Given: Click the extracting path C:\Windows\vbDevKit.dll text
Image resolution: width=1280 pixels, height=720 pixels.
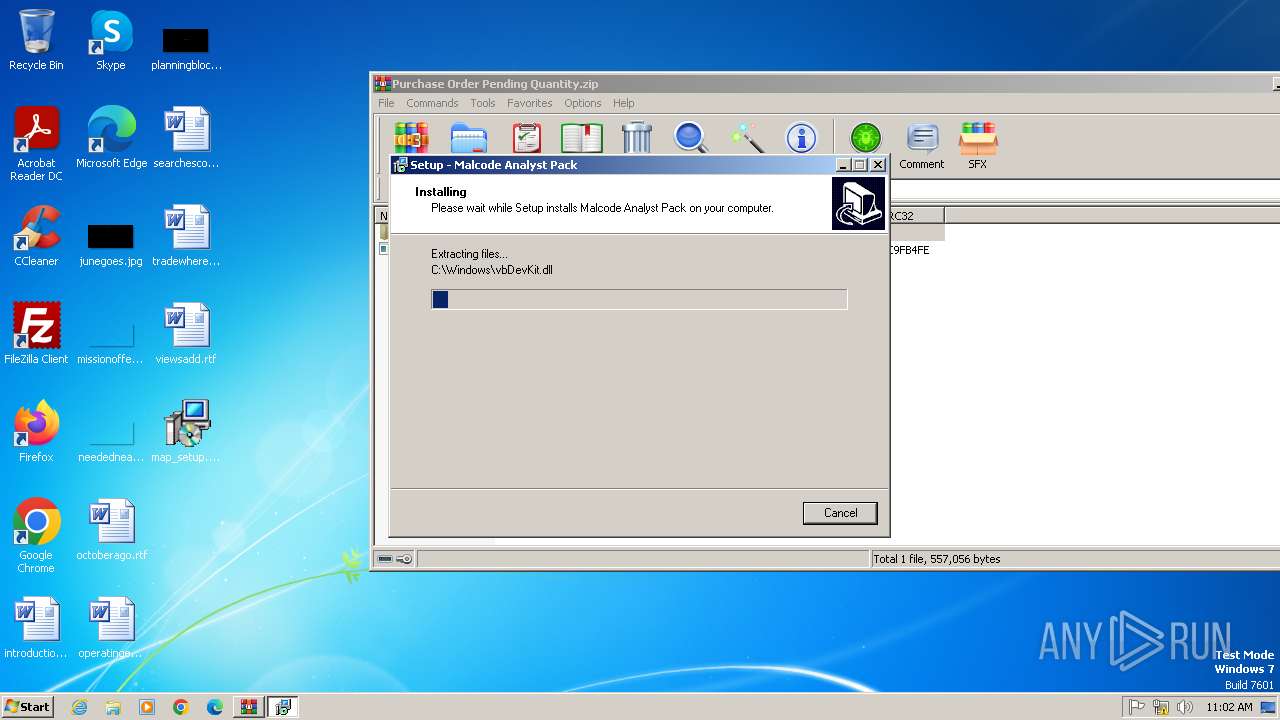Looking at the screenshot, I should (x=492, y=270).
